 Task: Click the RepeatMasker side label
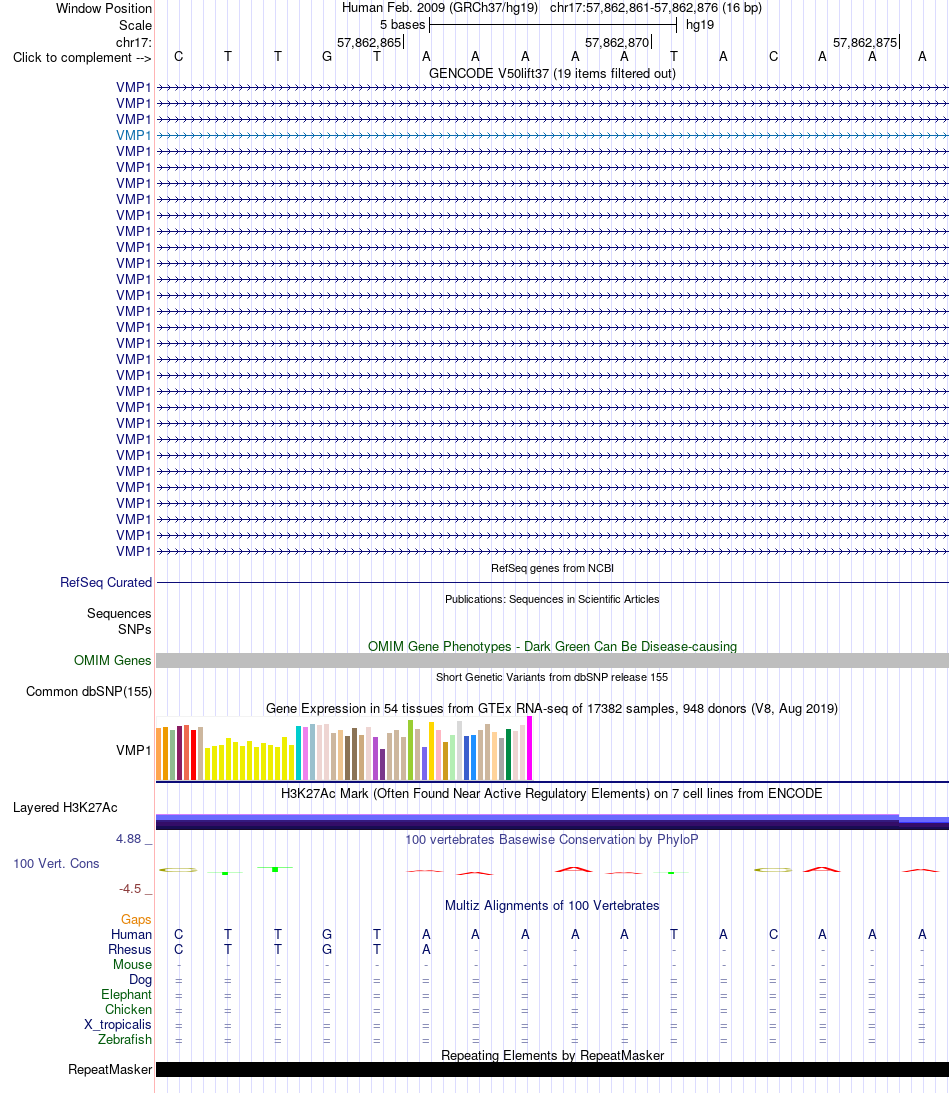click(x=110, y=1069)
